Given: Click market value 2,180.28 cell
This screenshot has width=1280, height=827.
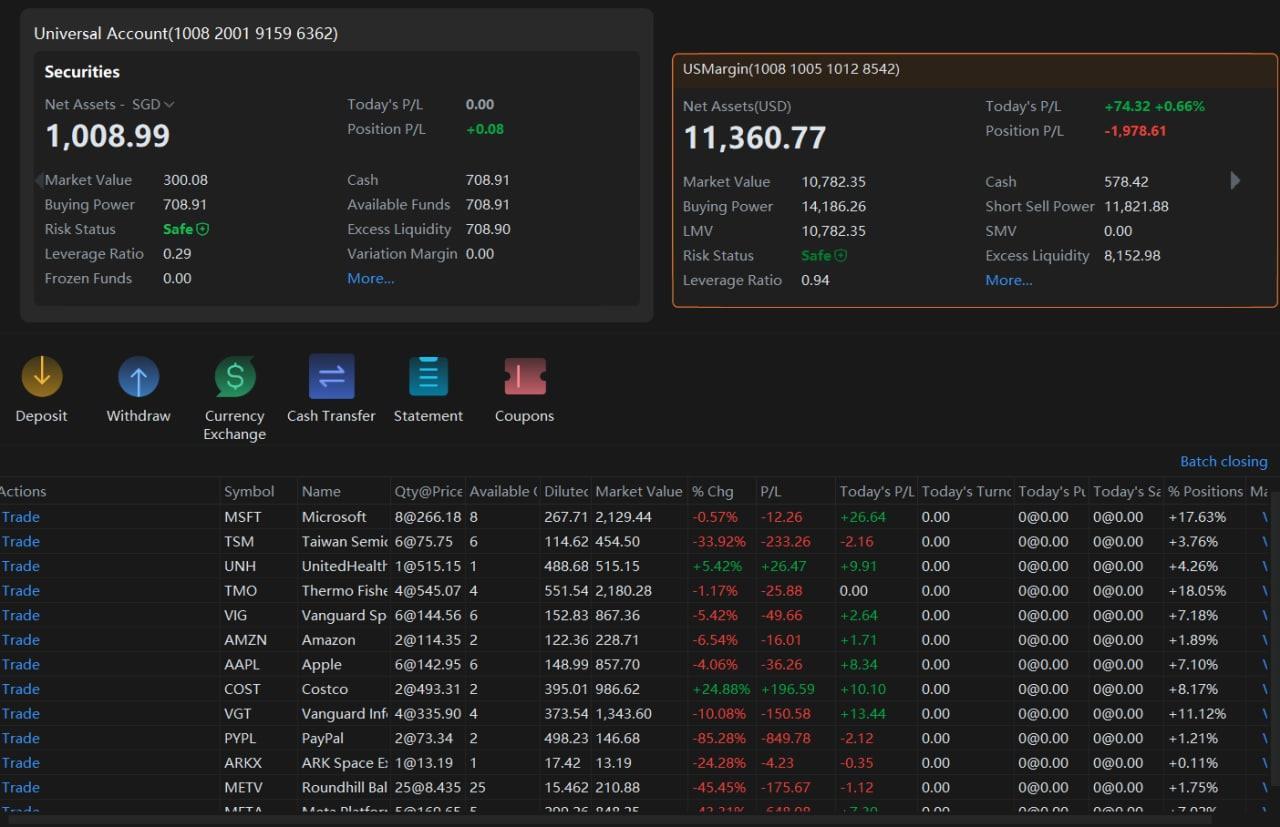Looking at the screenshot, I should [x=623, y=590].
